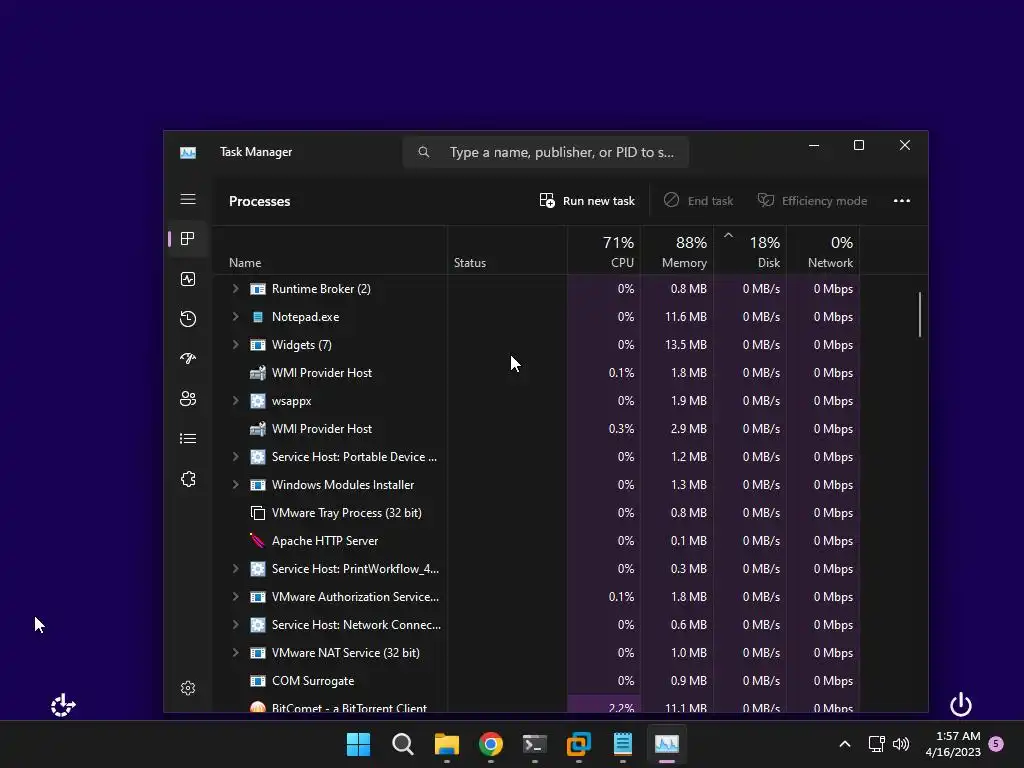
Task: Switch to Google Chrome in the taskbar
Action: pyautogui.click(x=490, y=744)
